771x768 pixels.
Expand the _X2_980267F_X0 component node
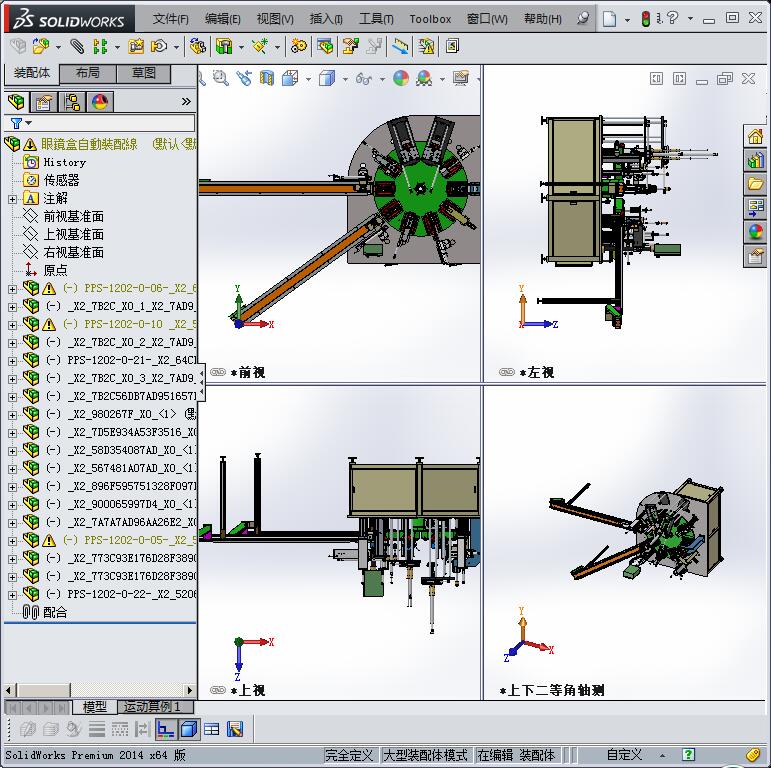[x=12, y=415]
